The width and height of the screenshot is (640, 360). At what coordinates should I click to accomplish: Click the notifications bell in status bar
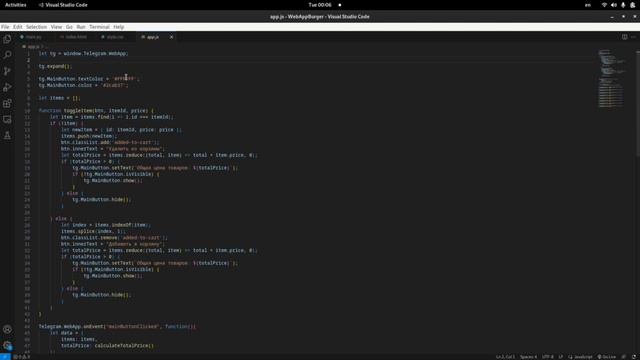pos(634,357)
